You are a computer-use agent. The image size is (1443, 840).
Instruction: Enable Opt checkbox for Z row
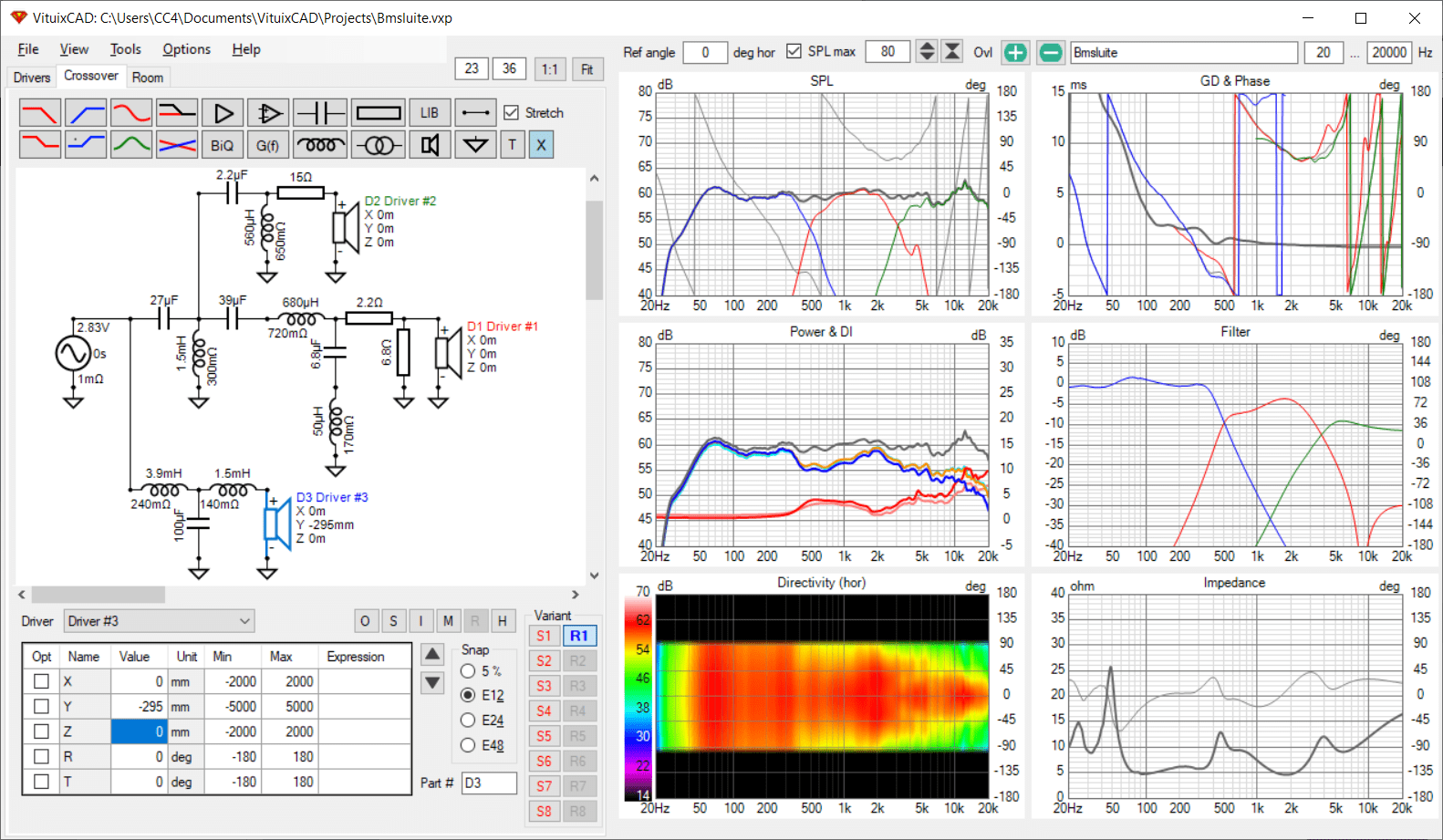pos(41,731)
